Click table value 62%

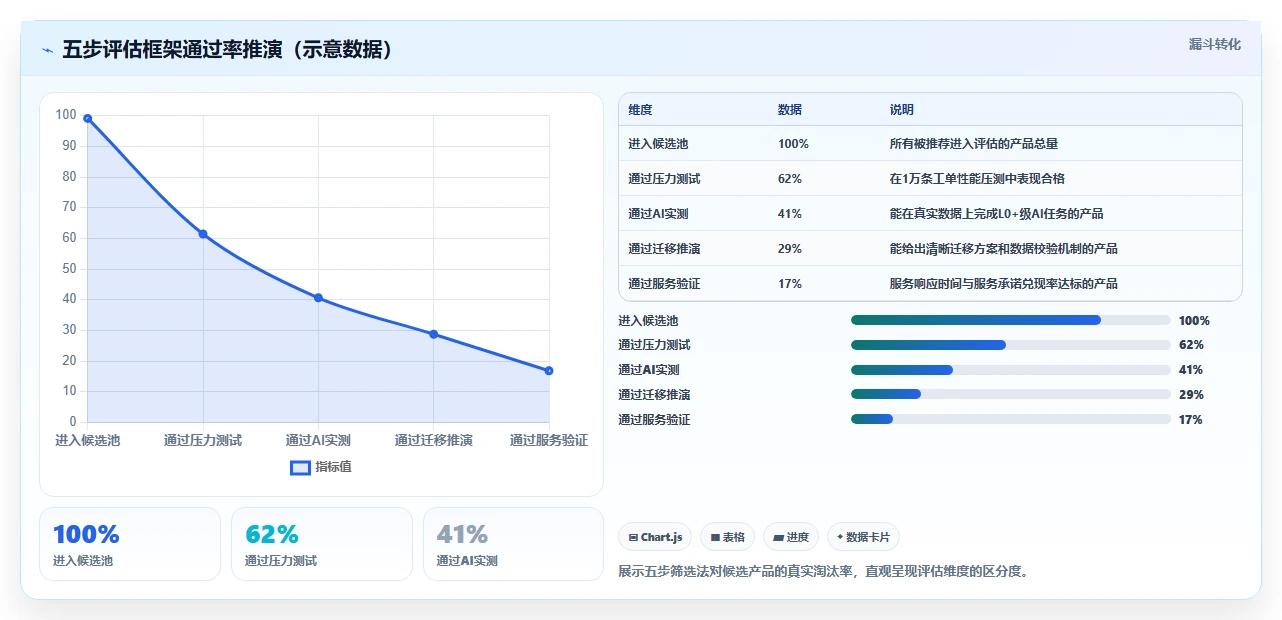[790, 179]
